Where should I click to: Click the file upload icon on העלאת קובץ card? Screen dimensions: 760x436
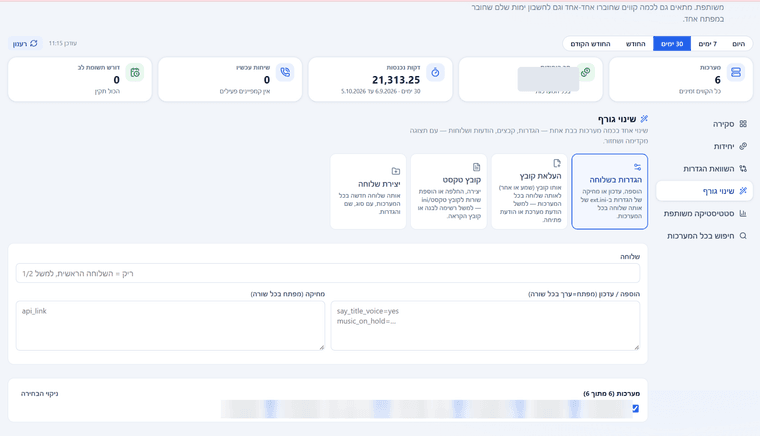pos(557,163)
